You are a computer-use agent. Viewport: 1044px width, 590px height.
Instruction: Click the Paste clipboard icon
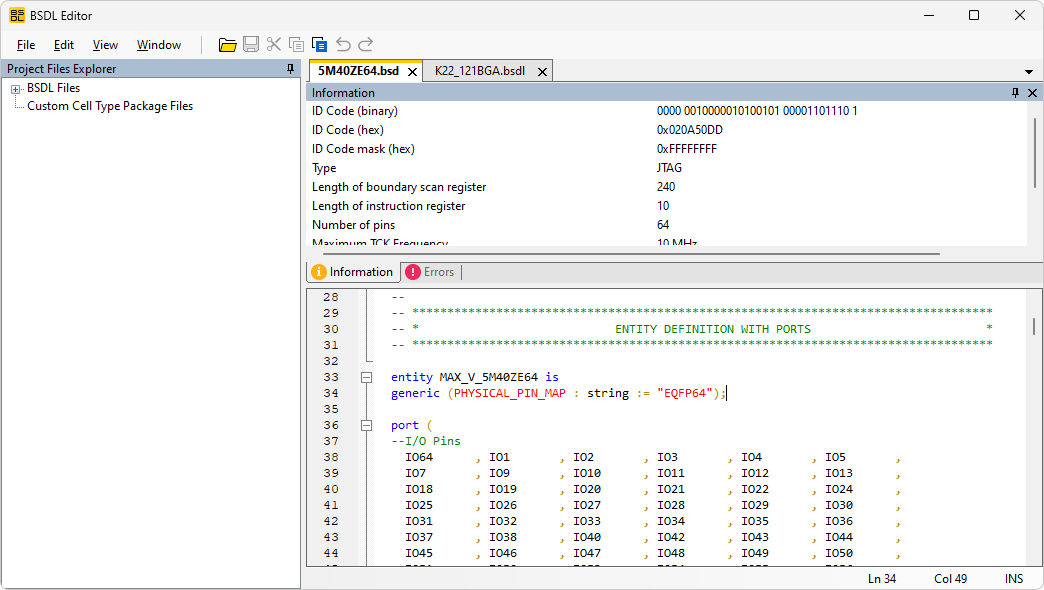coord(320,44)
